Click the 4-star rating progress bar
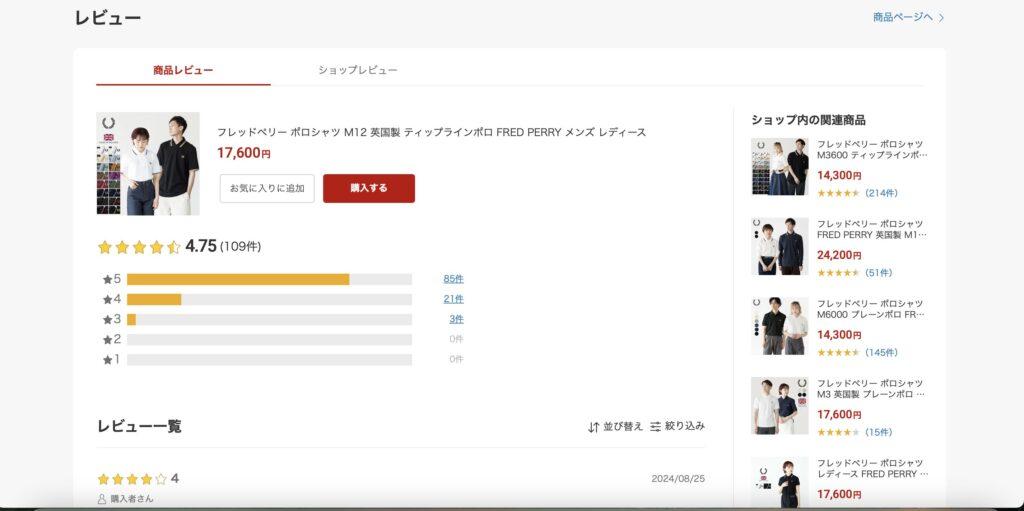1024x511 pixels. (269, 299)
